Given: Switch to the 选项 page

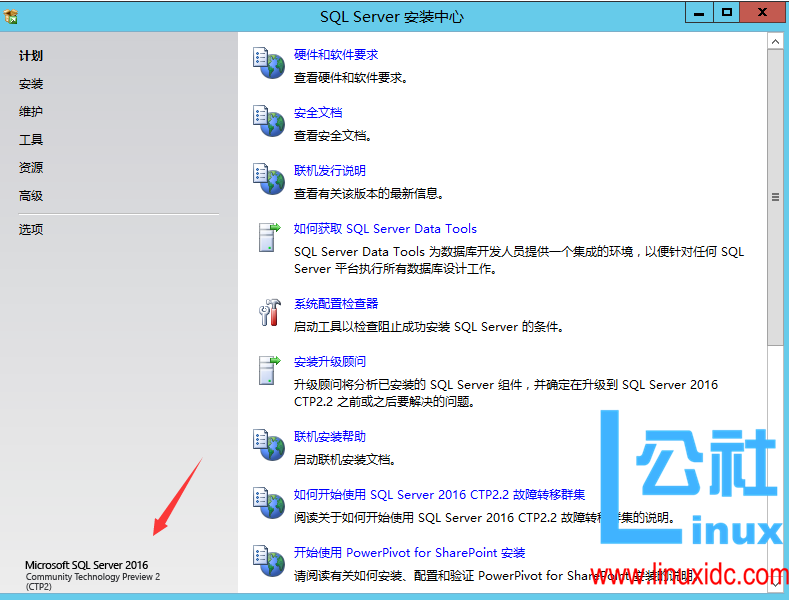Looking at the screenshot, I should (x=31, y=230).
